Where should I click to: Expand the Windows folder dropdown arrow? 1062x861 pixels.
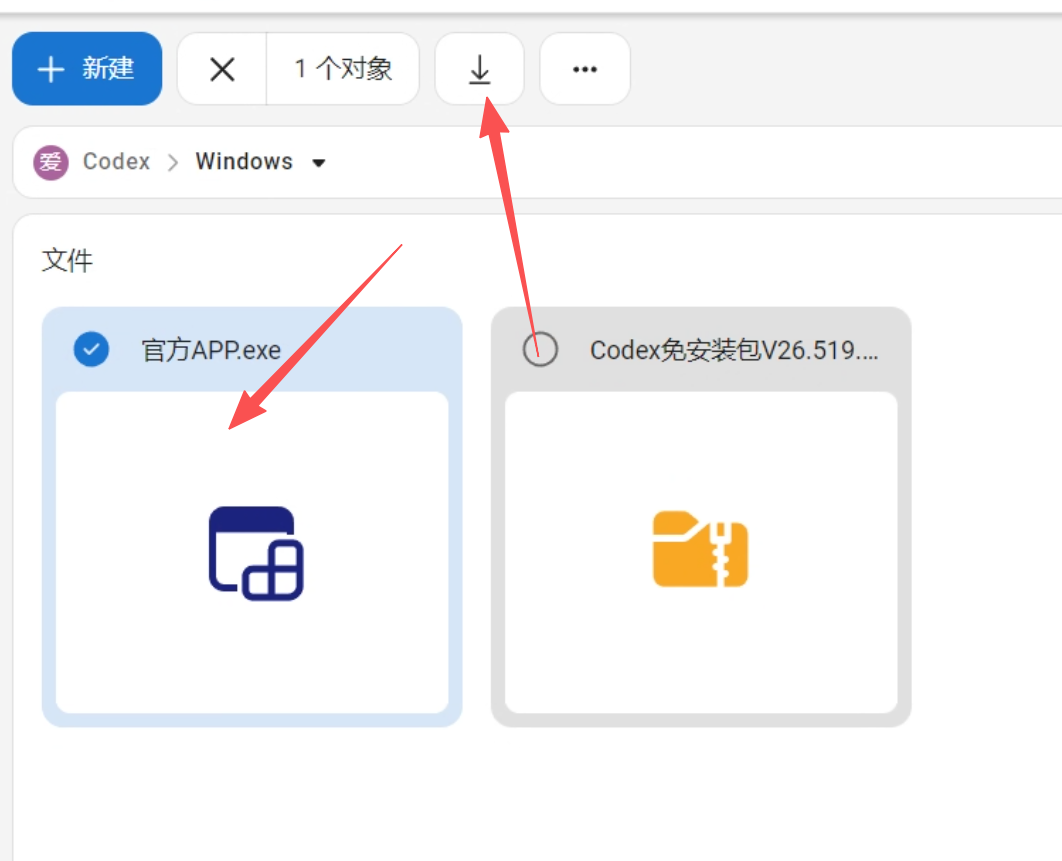pyautogui.click(x=319, y=163)
